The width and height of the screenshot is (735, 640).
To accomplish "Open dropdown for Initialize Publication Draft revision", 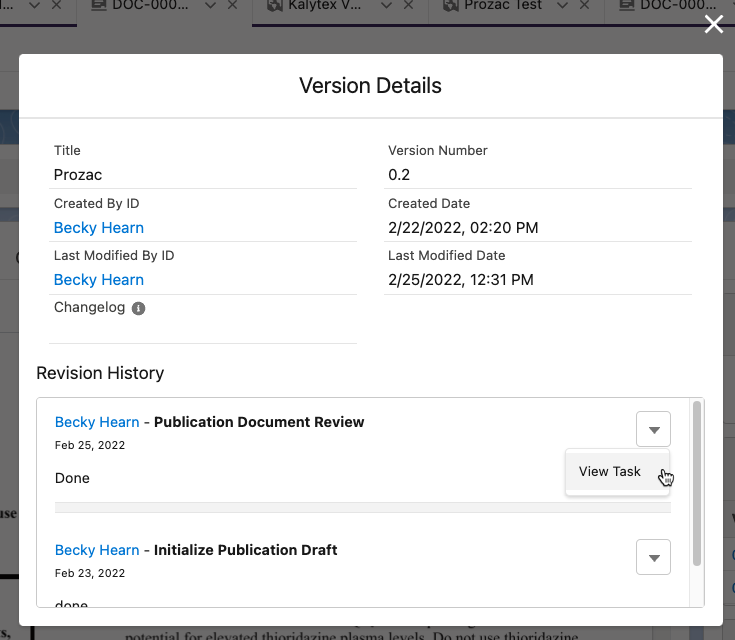I will (653, 557).
